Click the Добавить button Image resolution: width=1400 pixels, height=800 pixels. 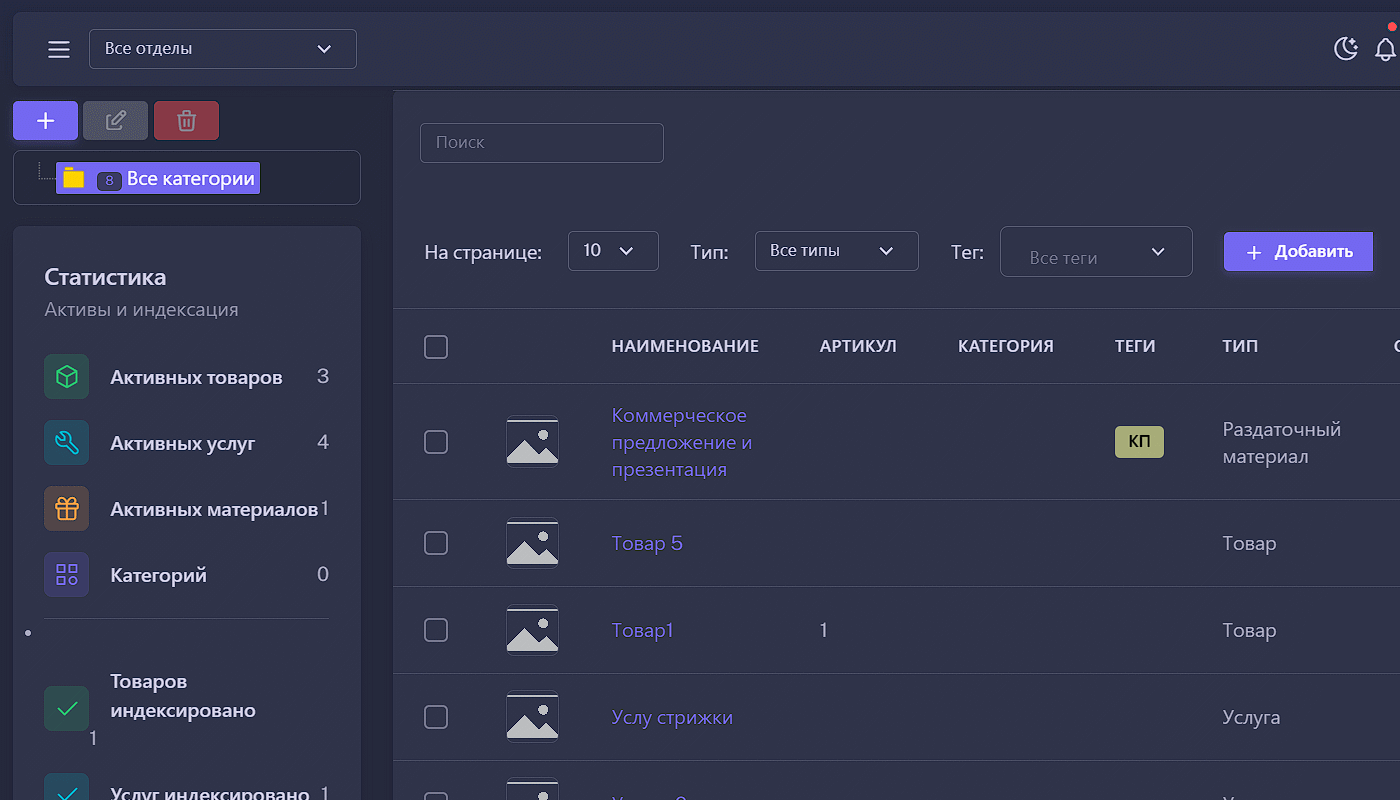[x=1298, y=252]
